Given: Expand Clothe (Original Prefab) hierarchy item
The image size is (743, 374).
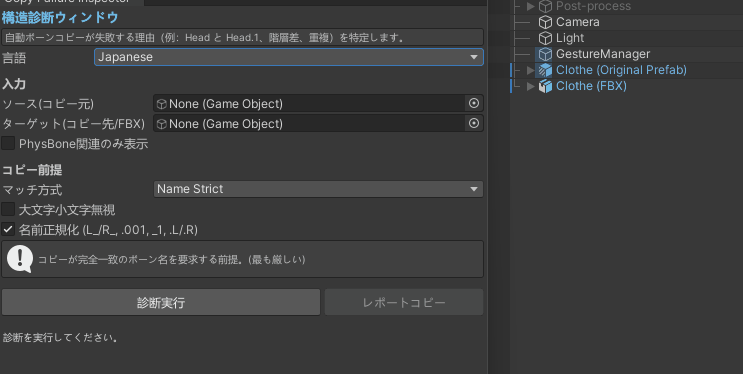Looking at the screenshot, I should coord(530,70).
